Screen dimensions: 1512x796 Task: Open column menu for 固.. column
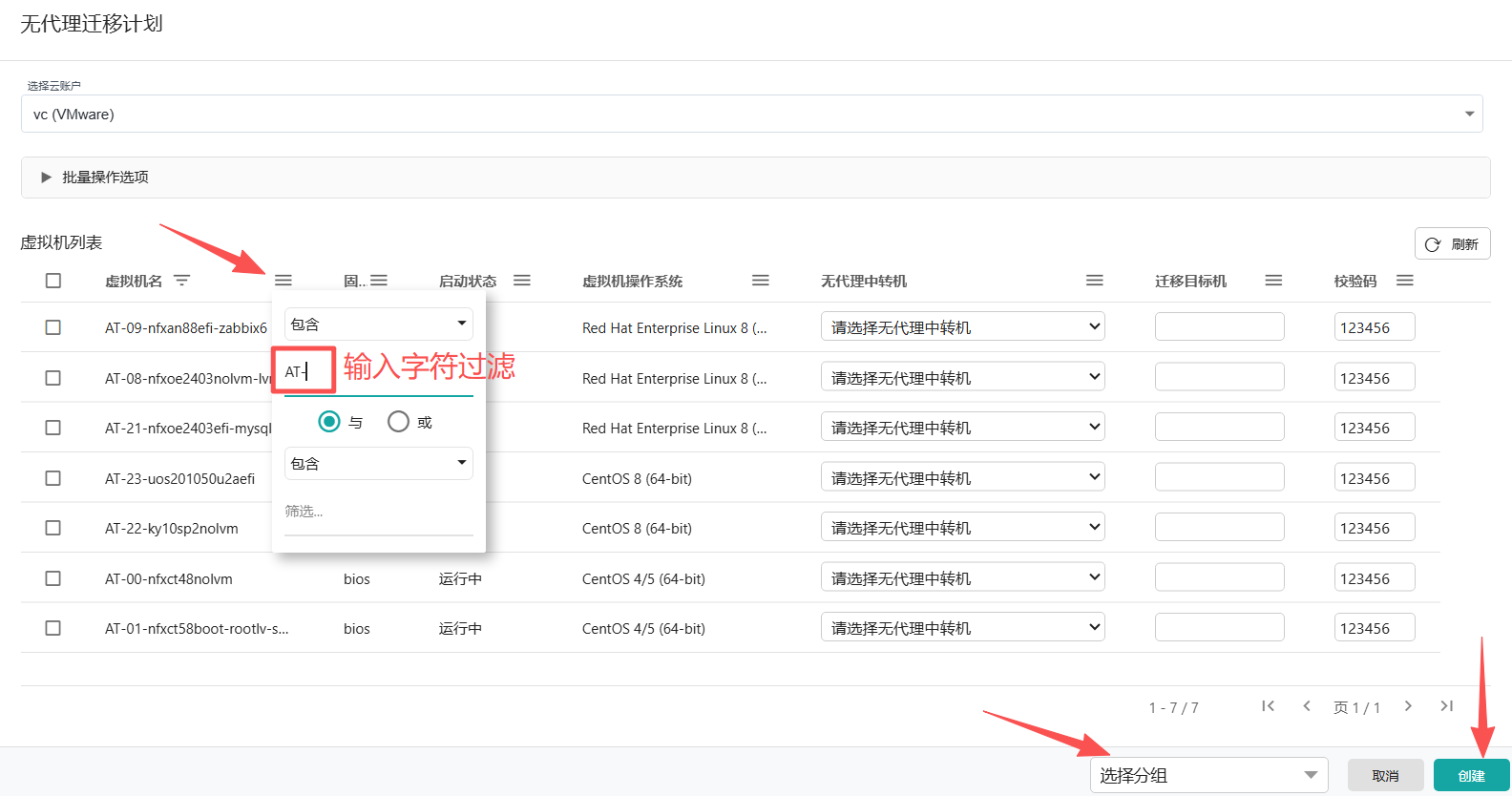pos(379,281)
